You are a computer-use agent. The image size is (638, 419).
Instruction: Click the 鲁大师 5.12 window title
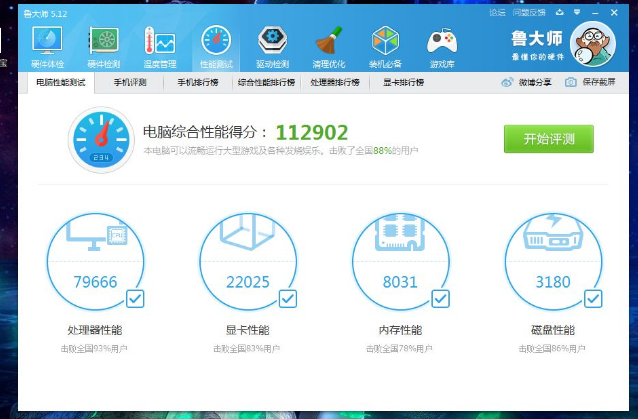(x=45, y=14)
